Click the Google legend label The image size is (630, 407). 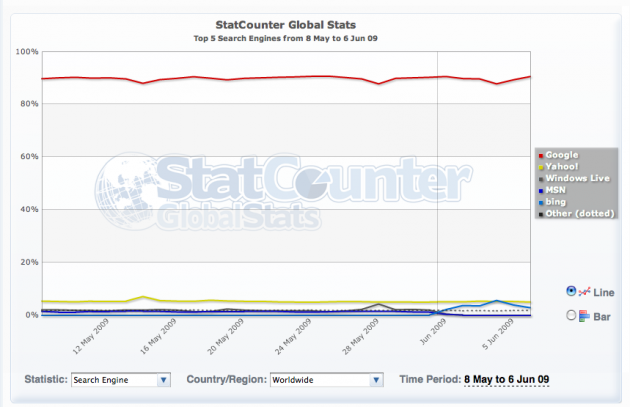(x=561, y=155)
